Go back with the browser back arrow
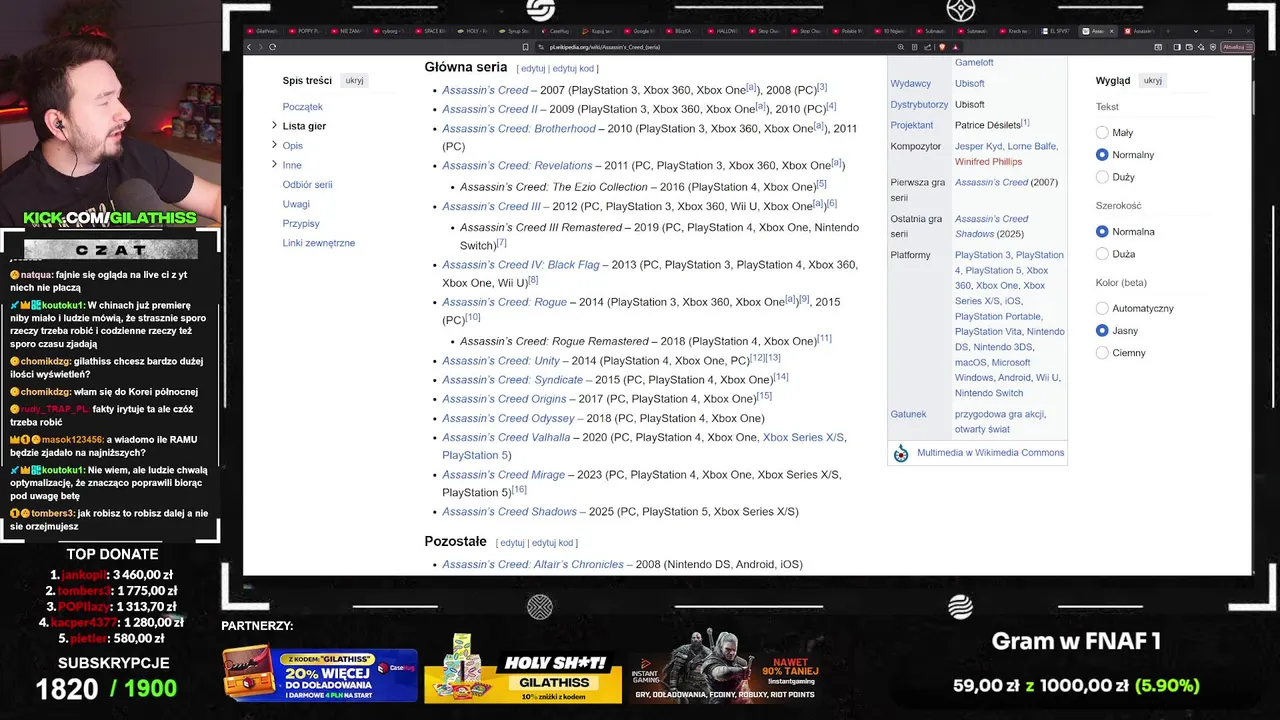The width and height of the screenshot is (1280, 720). 248,47
